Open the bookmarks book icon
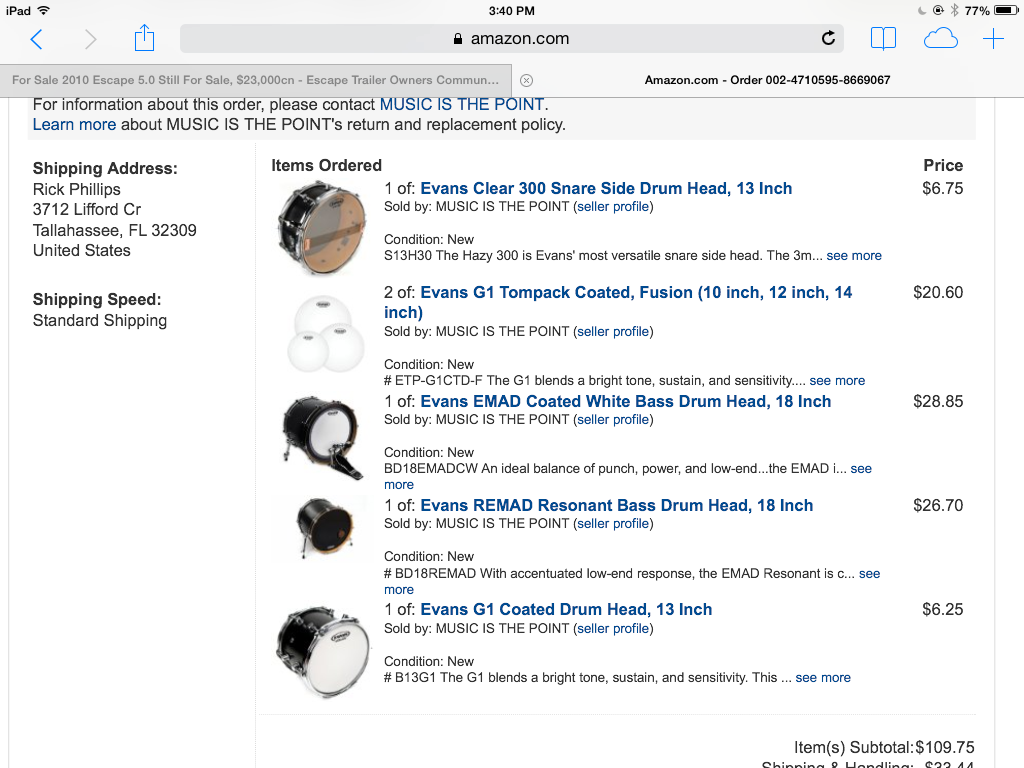Screen dimensions: 1024x768 [883, 39]
